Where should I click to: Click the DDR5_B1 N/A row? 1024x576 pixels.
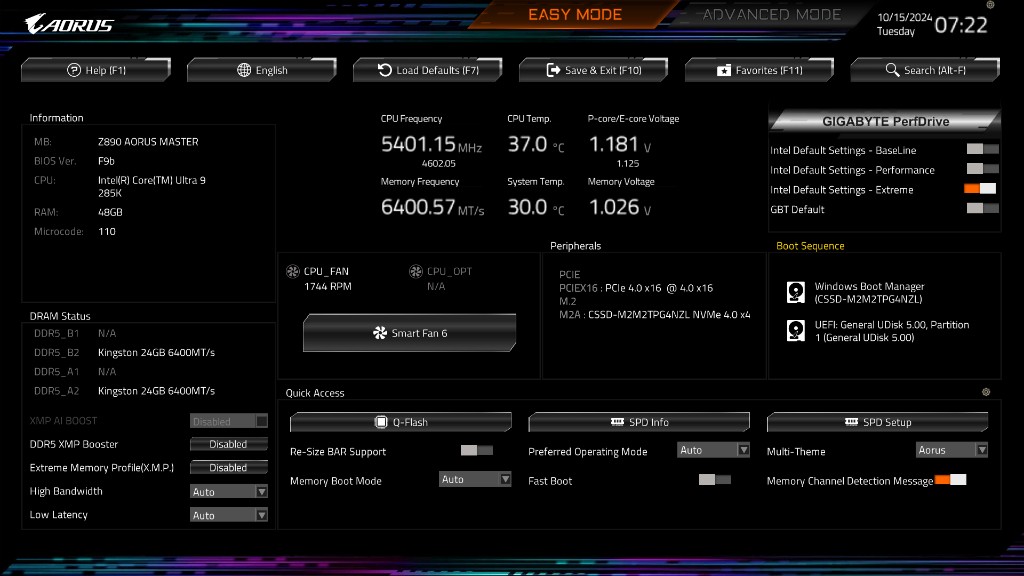tap(75, 334)
